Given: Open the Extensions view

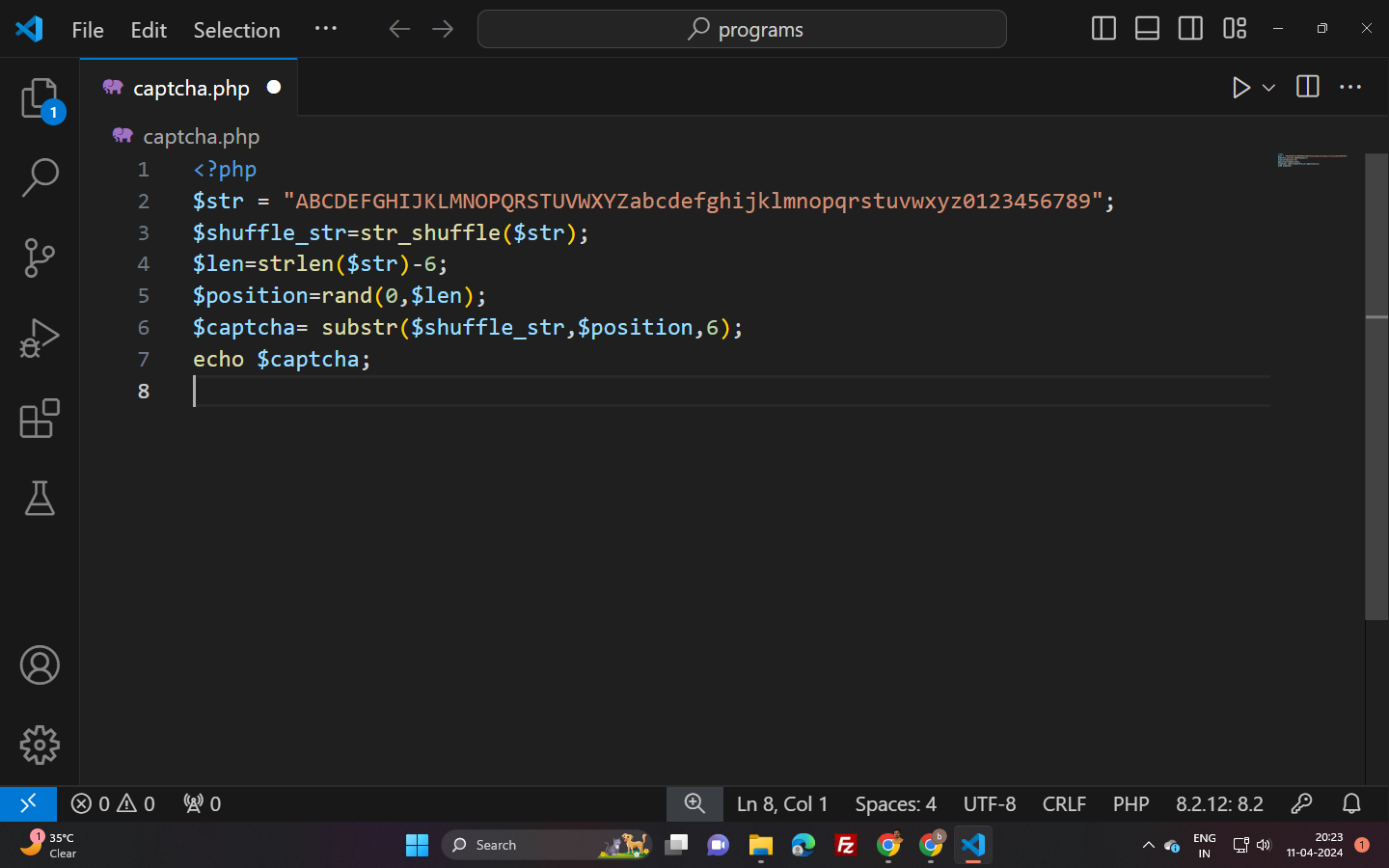Looking at the screenshot, I should pos(40,419).
